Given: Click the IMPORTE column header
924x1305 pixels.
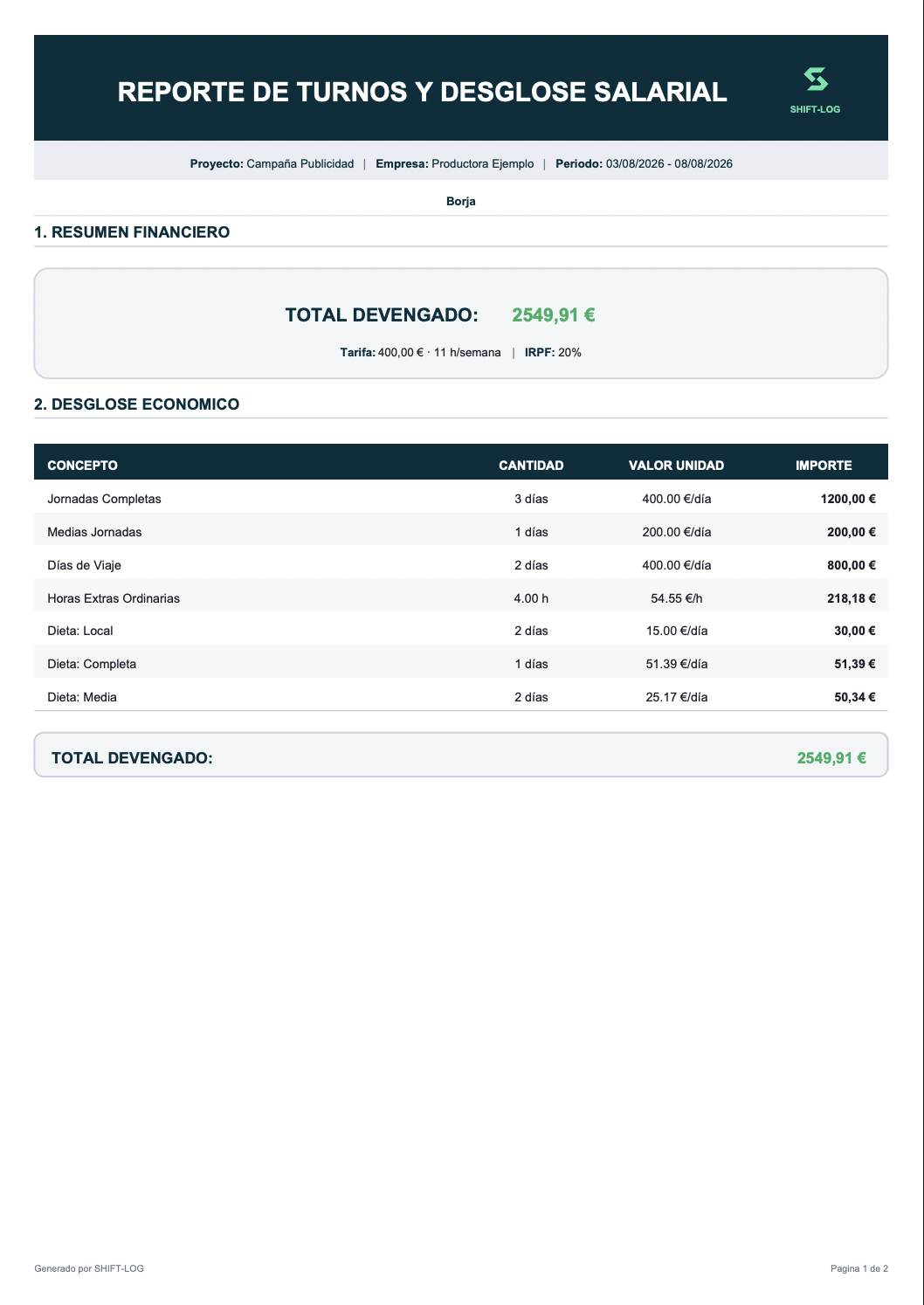Looking at the screenshot, I should click(x=824, y=466).
